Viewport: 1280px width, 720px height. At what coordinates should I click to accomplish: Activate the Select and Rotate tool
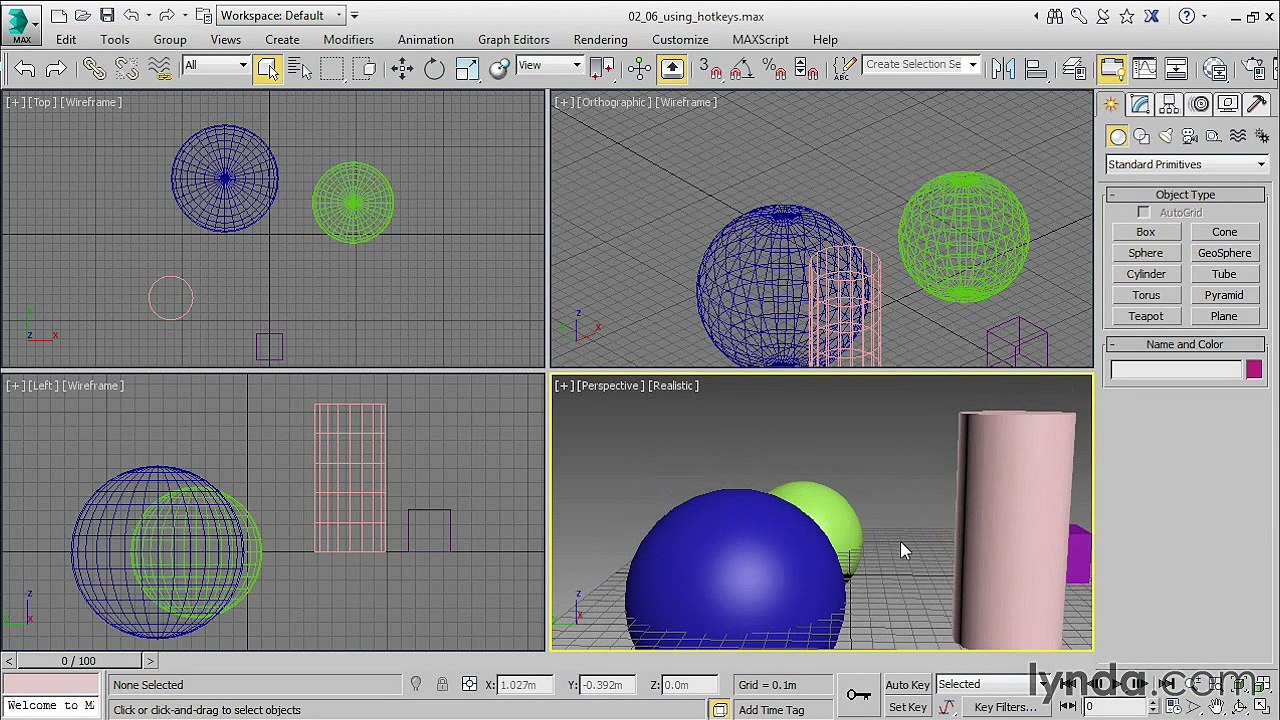pos(434,68)
